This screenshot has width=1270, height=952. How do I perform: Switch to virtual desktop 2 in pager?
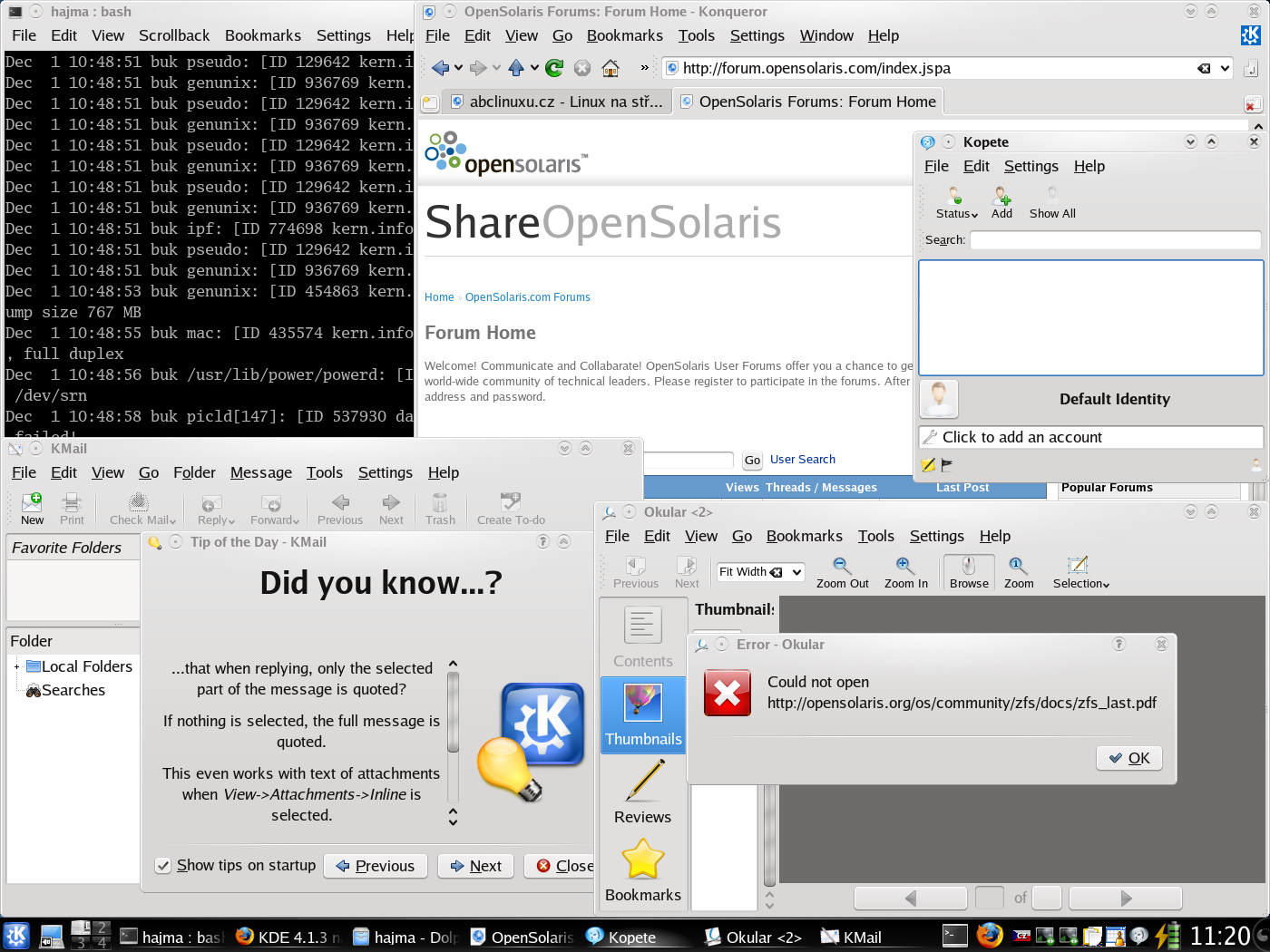(102, 928)
